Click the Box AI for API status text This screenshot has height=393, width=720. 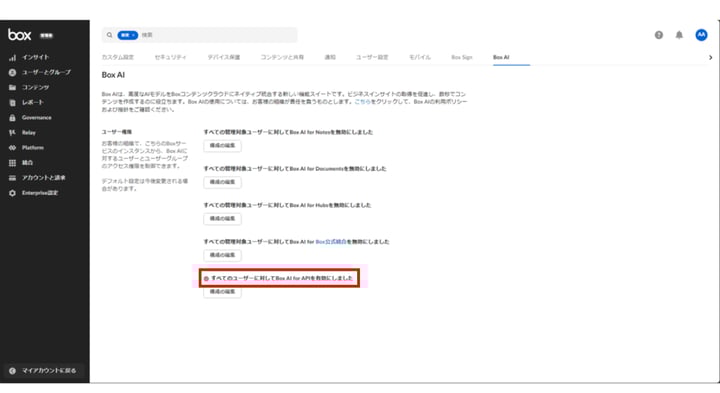tap(282, 278)
